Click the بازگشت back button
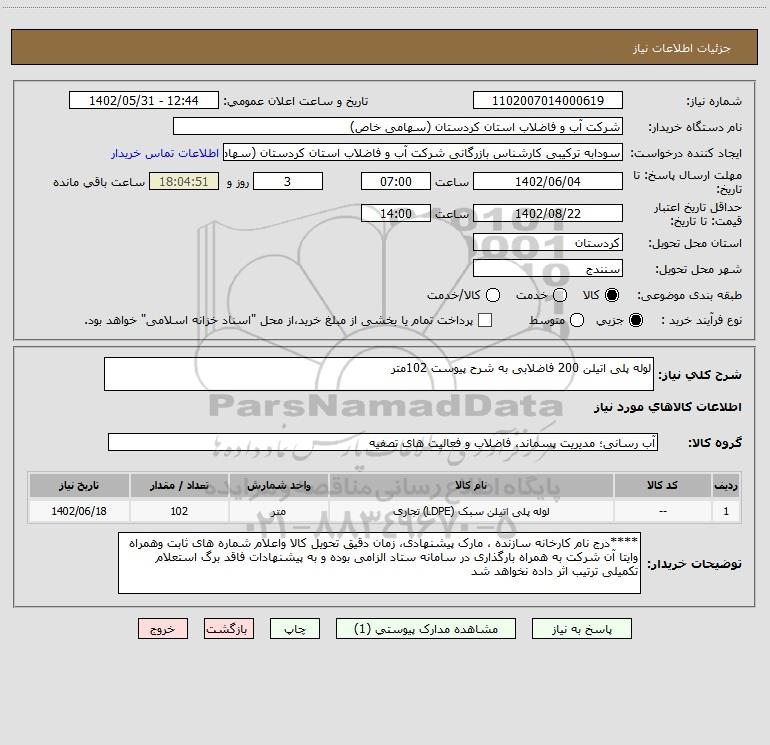This screenshot has width=770, height=745. (x=229, y=629)
